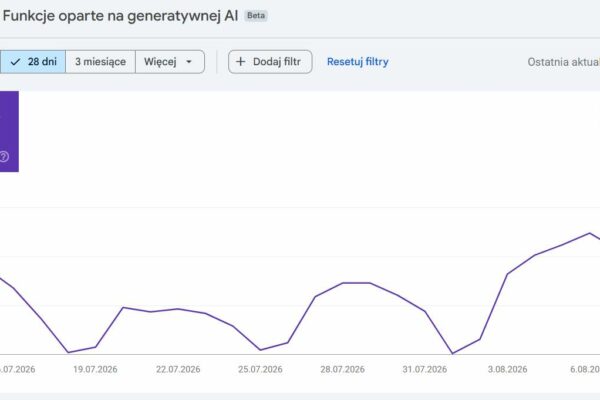600x400 pixels.
Task: Click the Resetuj filtry link
Action: coord(358,62)
